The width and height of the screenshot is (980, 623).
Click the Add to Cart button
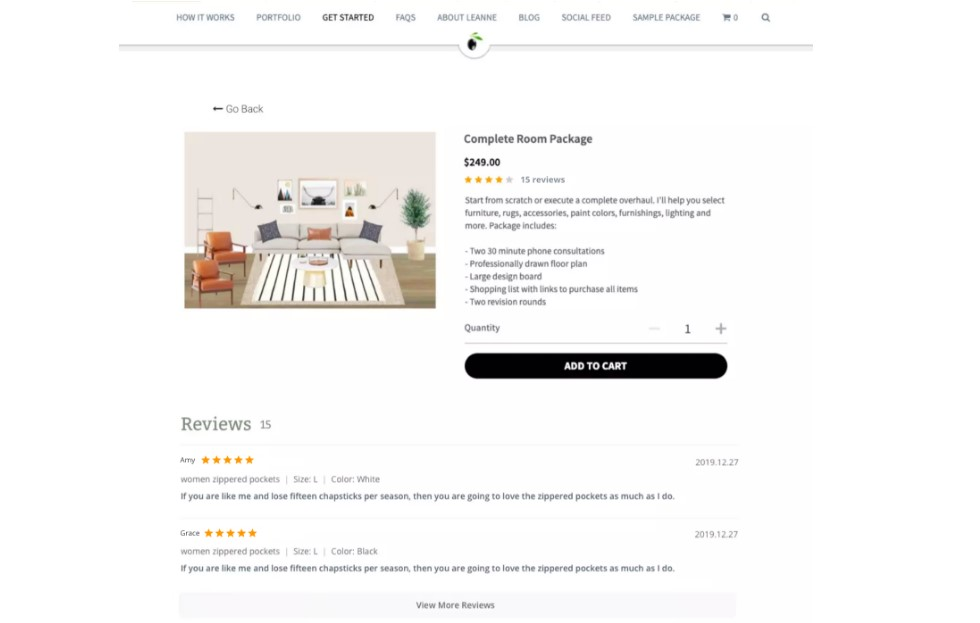pos(595,365)
